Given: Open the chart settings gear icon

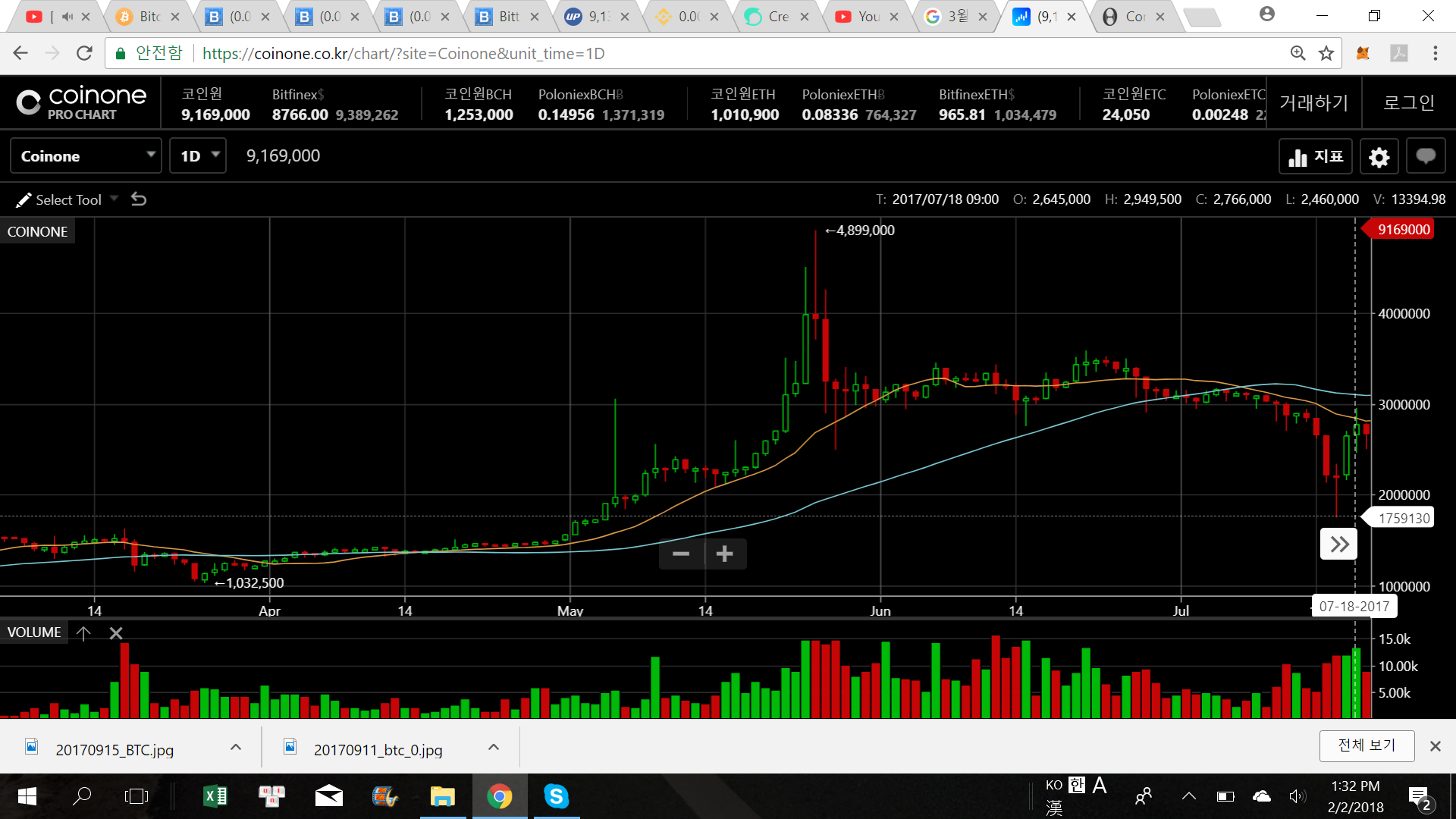Looking at the screenshot, I should (x=1379, y=157).
